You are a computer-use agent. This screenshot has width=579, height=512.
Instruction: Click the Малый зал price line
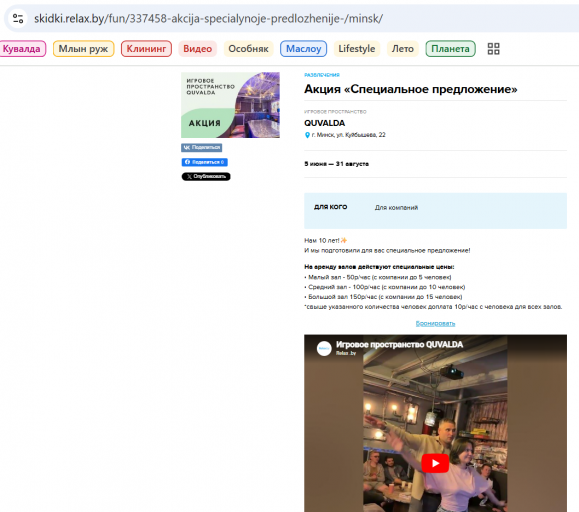tap(378, 277)
